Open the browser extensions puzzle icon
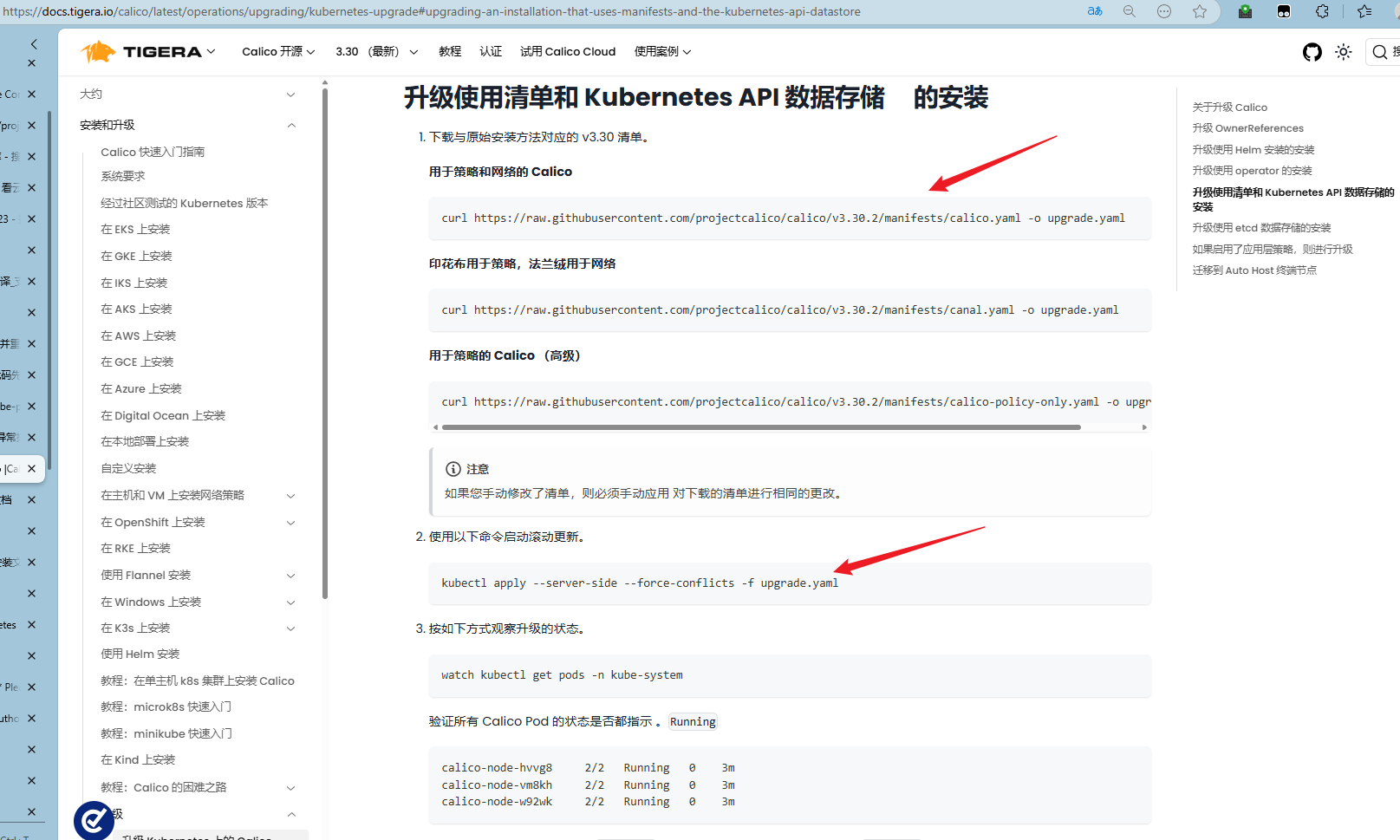1400x840 pixels. pyautogui.click(x=1322, y=11)
